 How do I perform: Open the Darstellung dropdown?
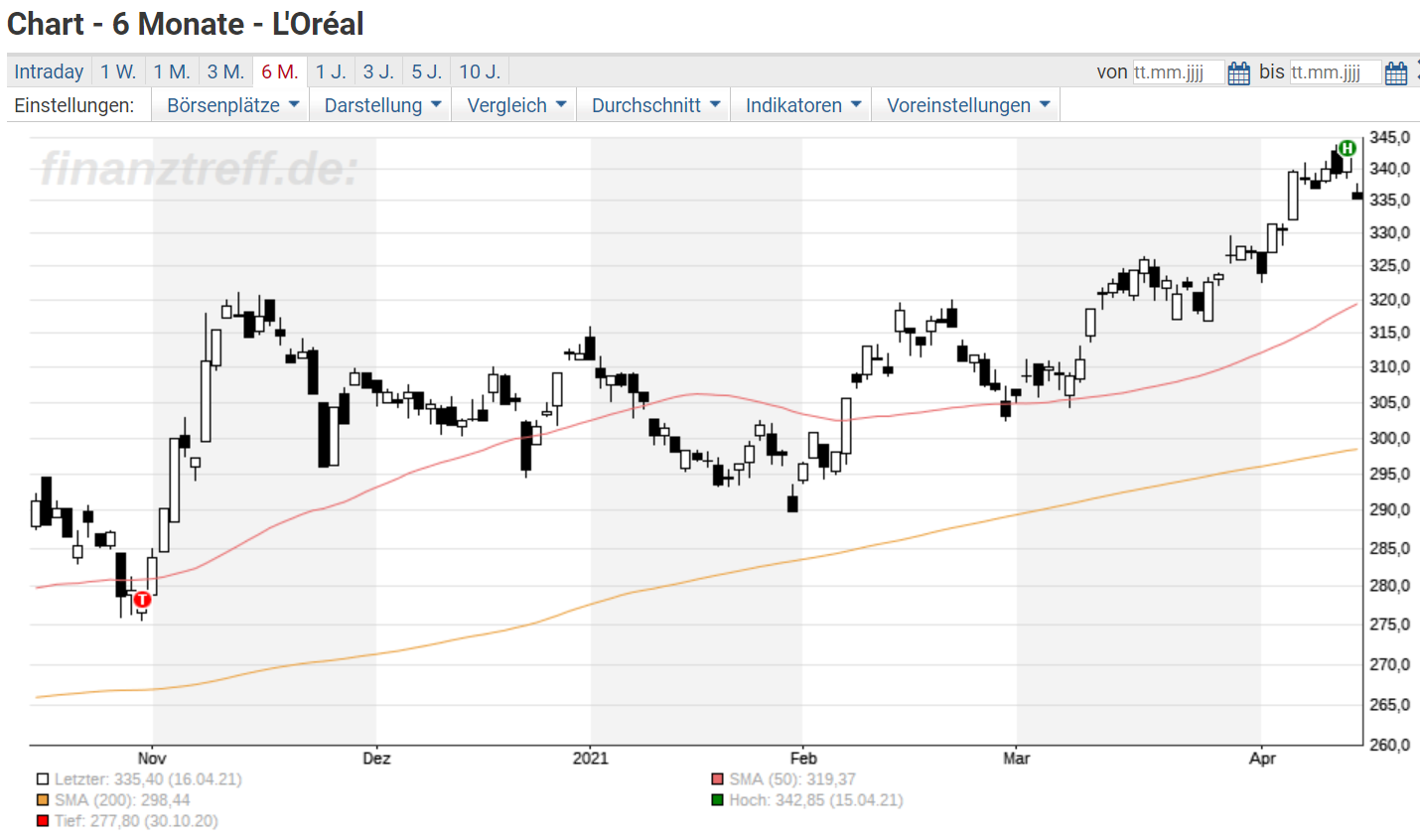382,105
